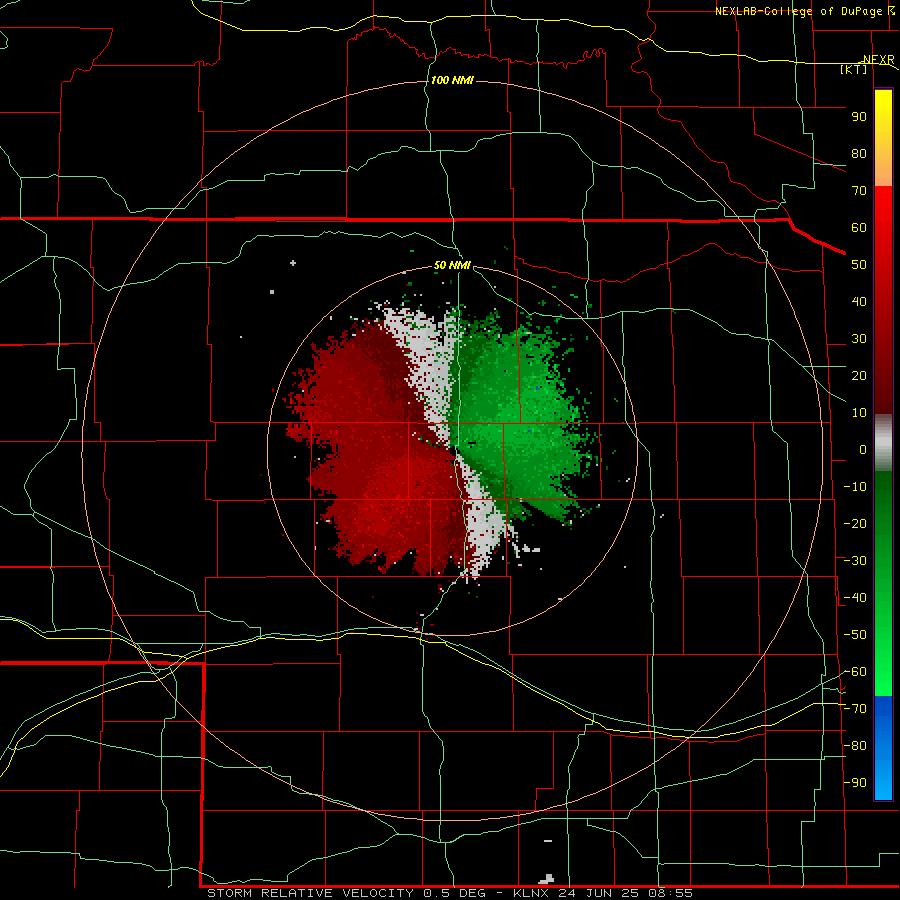
Task: Click the positive 70 scale value
Action: pyautogui.click(x=859, y=191)
